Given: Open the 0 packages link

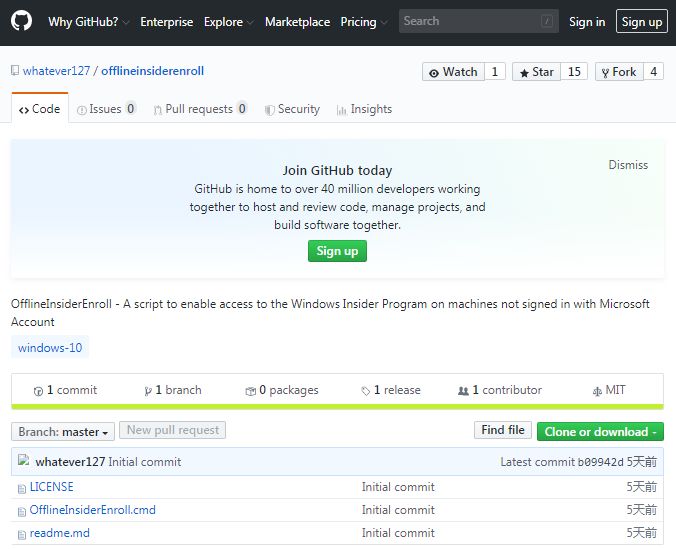Looking at the screenshot, I should click(282, 390).
